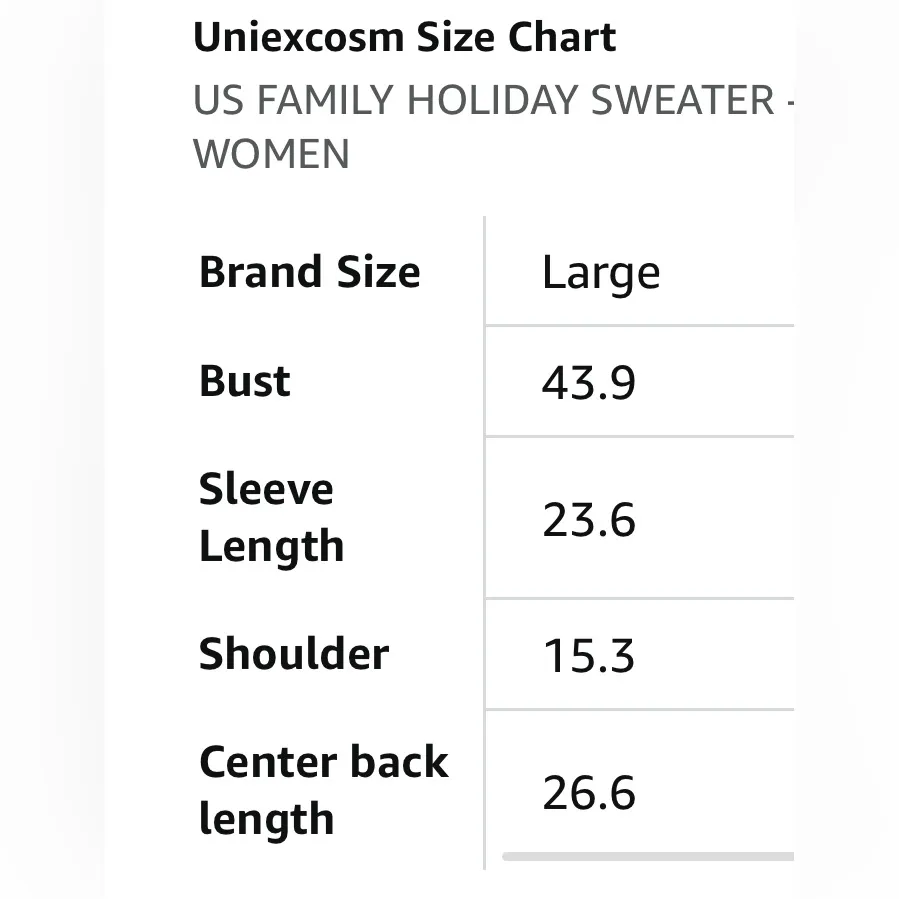899x899 pixels.
Task: Select the 23.6 sleeve length value
Action: point(589,520)
